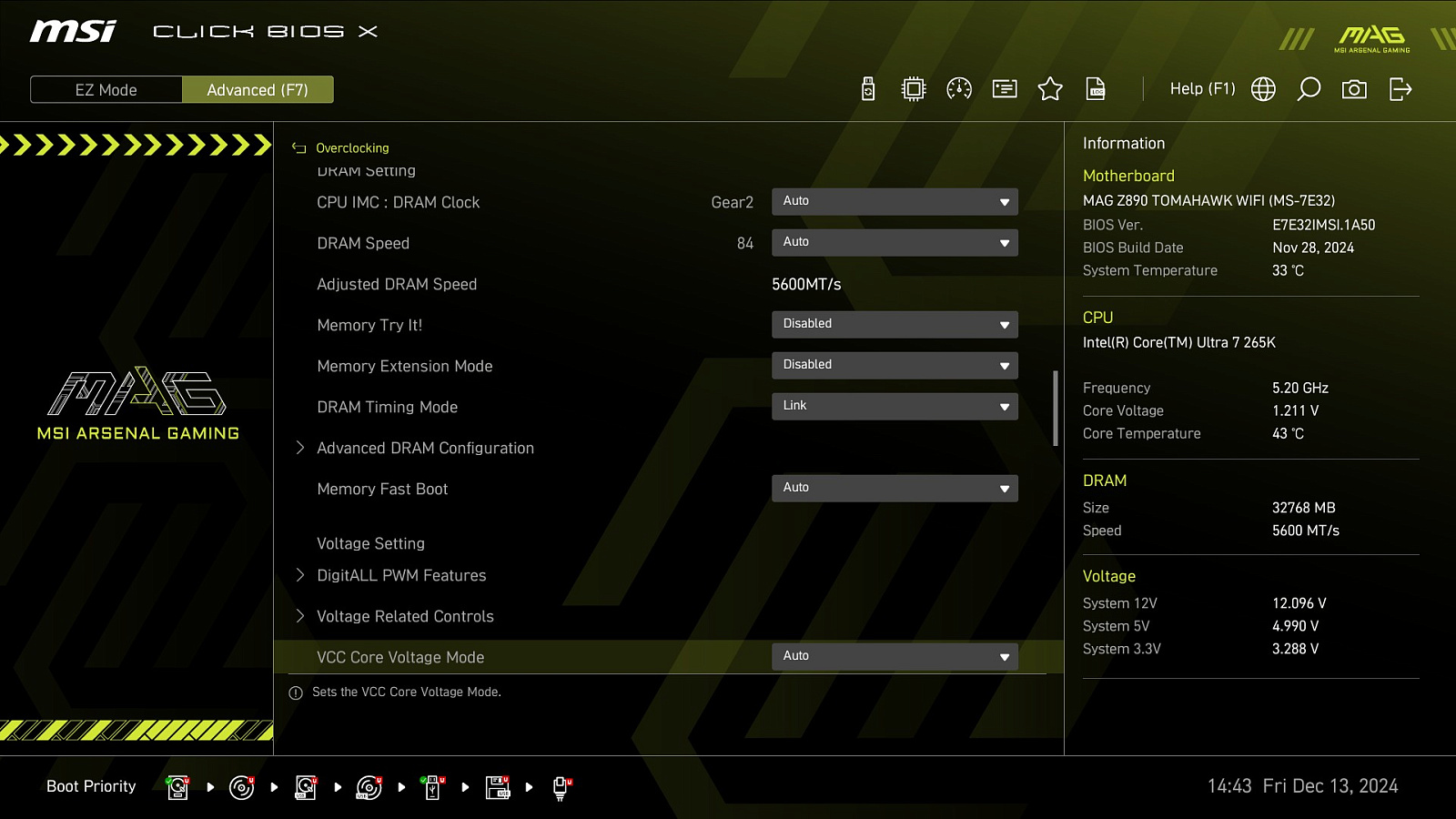Open the board explorer card icon
The width and height of the screenshot is (1456, 819).
pos(1005,89)
